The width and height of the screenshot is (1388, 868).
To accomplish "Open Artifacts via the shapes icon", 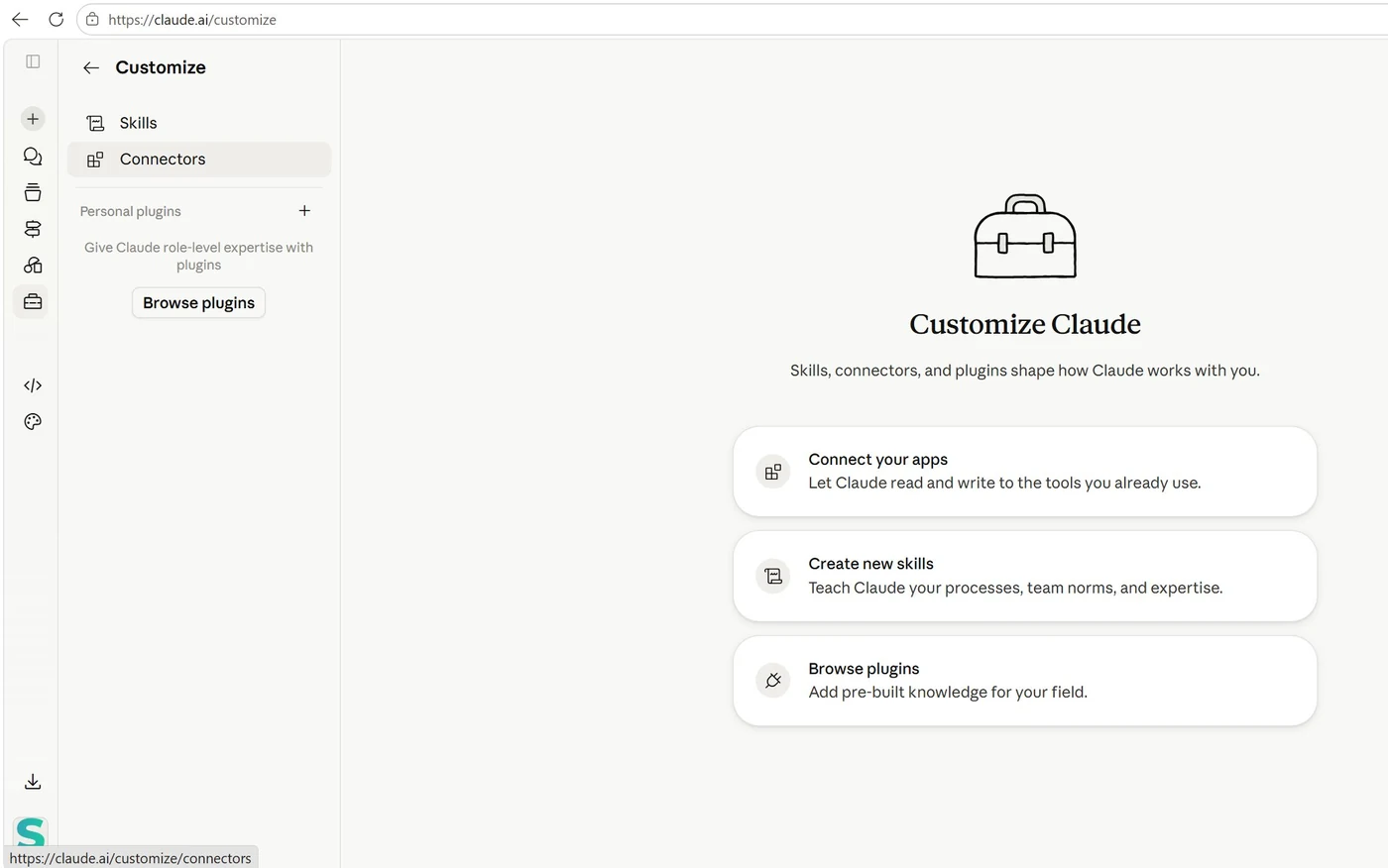I will point(33,266).
